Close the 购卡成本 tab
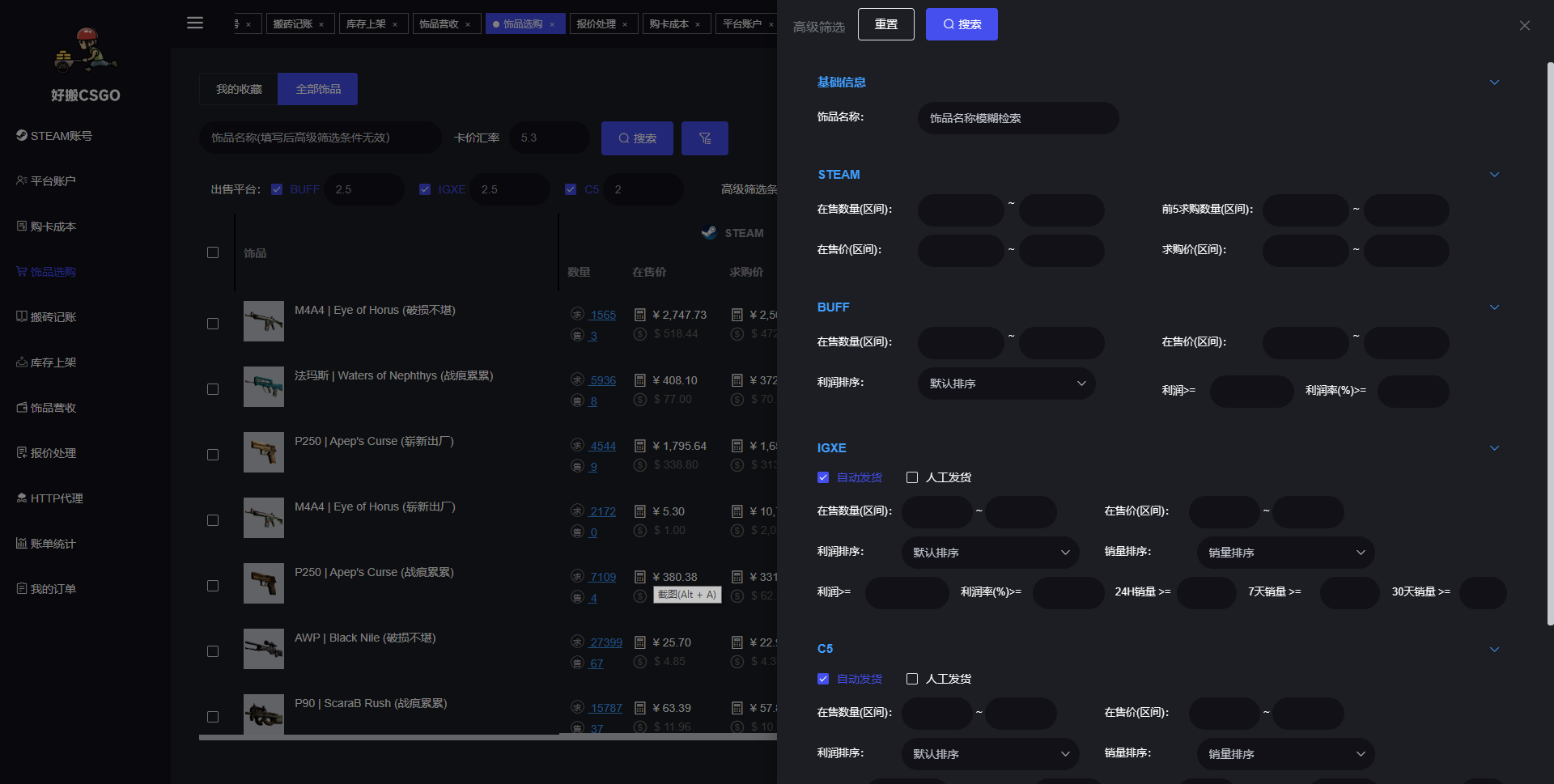 pos(698,24)
